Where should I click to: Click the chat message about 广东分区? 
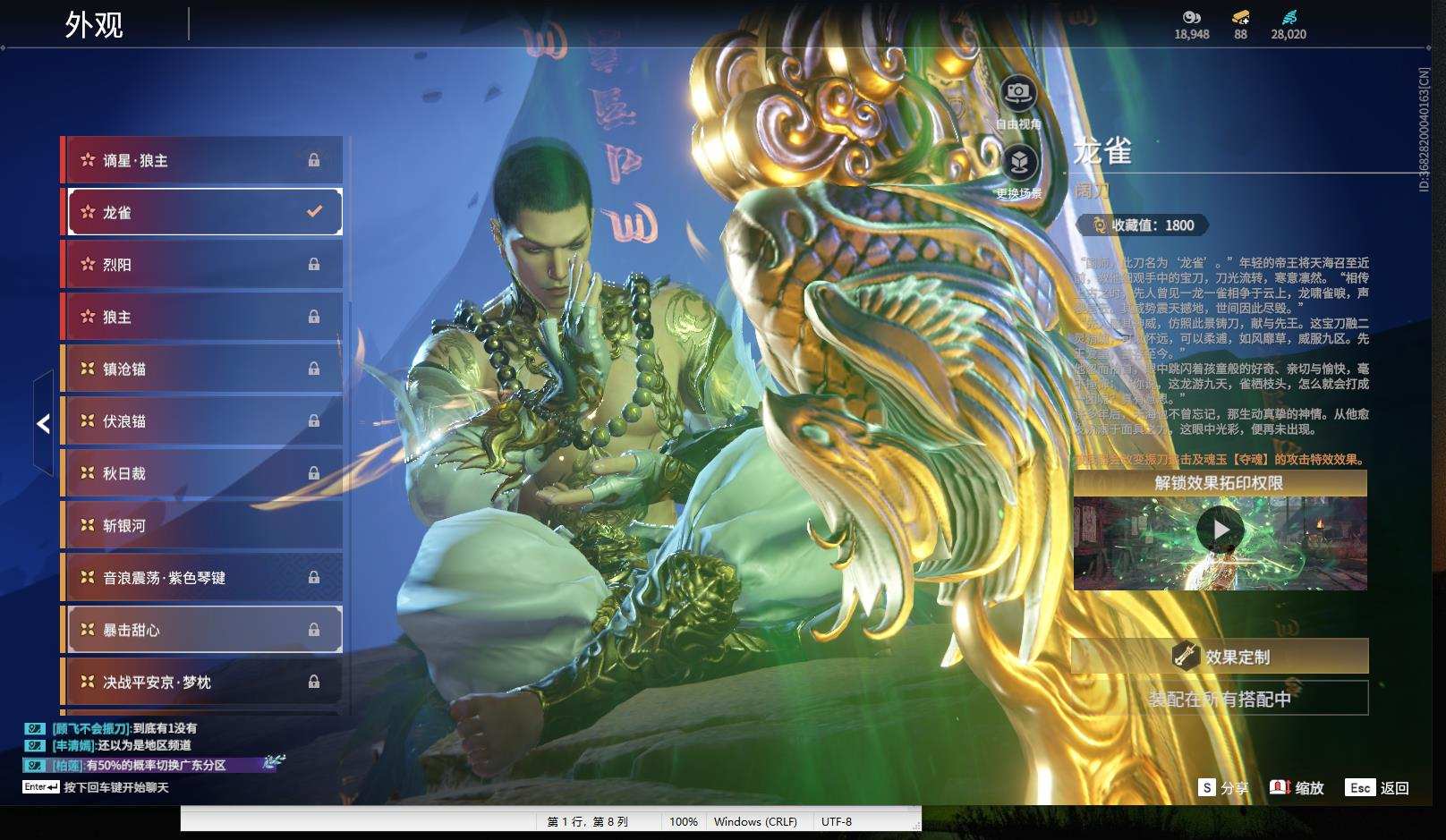[x=139, y=765]
